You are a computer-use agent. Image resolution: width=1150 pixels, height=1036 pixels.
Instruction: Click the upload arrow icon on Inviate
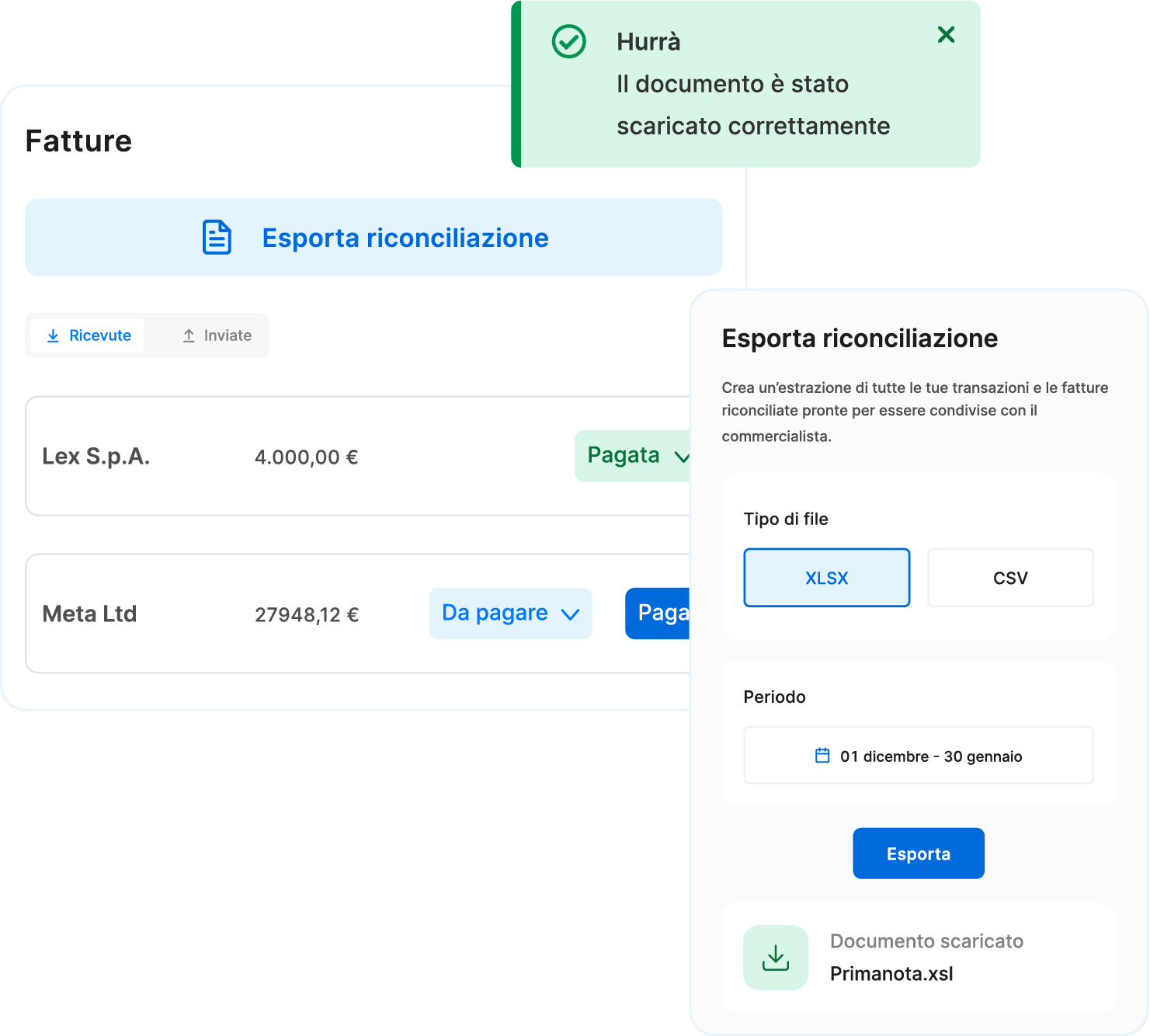pos(189,335)
